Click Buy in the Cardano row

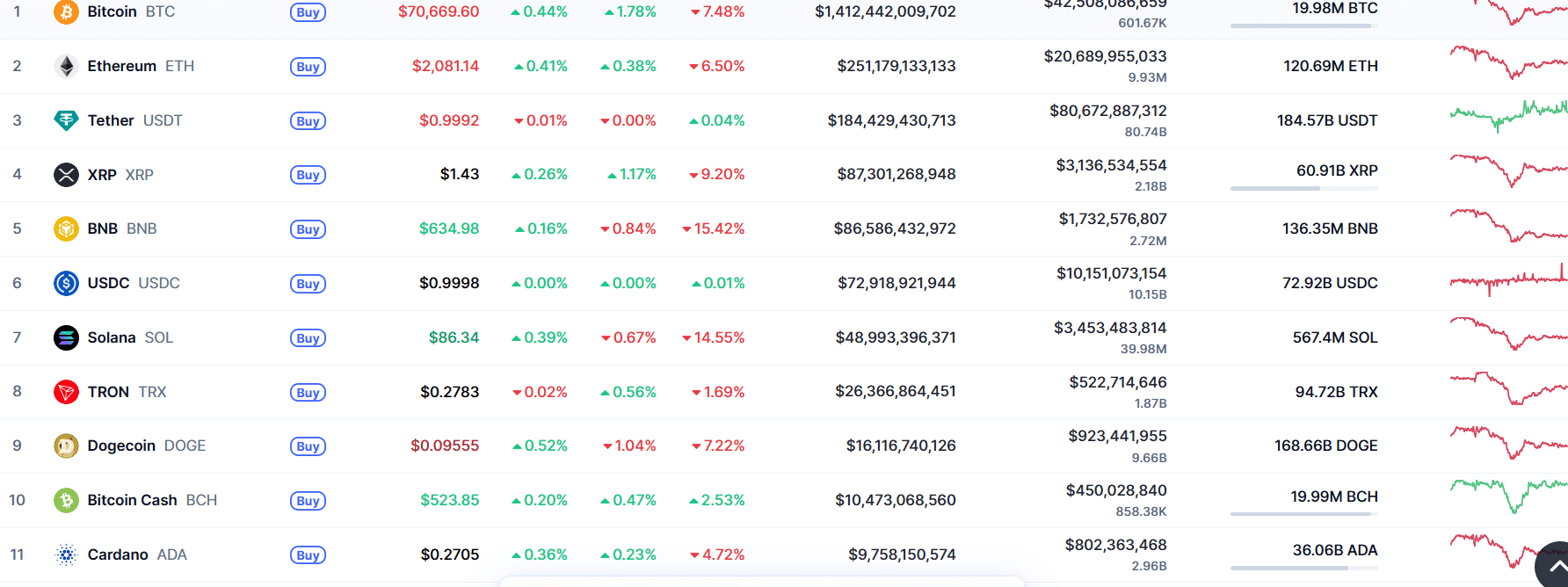point(308,555)
